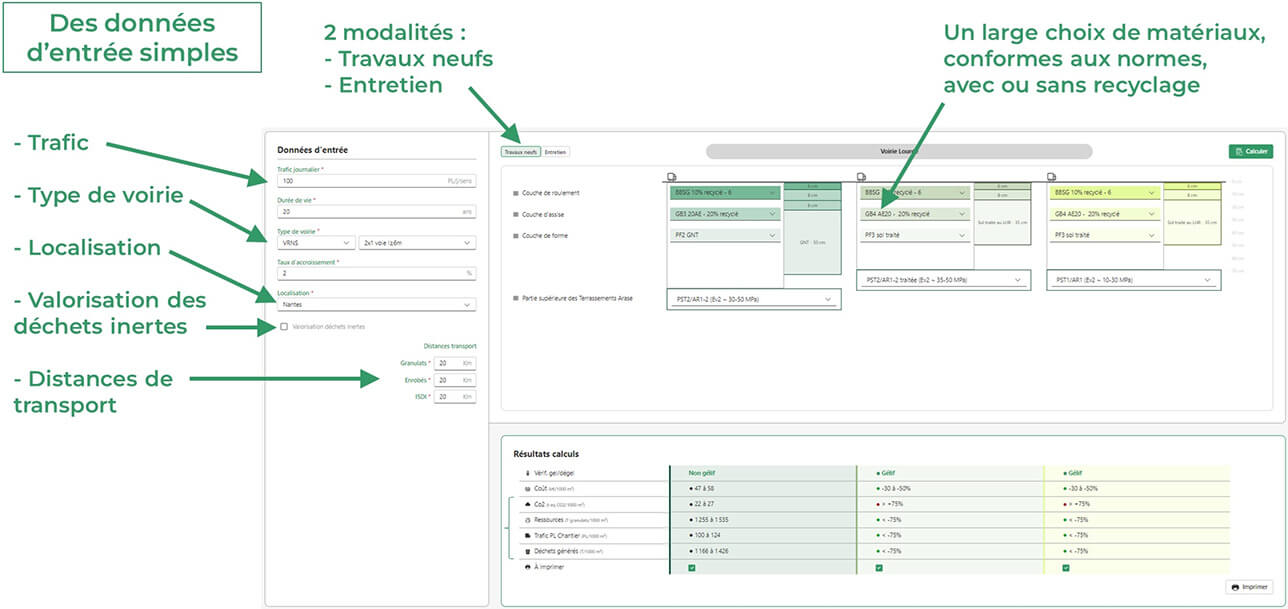Viewport: 1288px width, 609px height.
Task: Click the ISDI distance input field
Action: [x=455, y=397]
